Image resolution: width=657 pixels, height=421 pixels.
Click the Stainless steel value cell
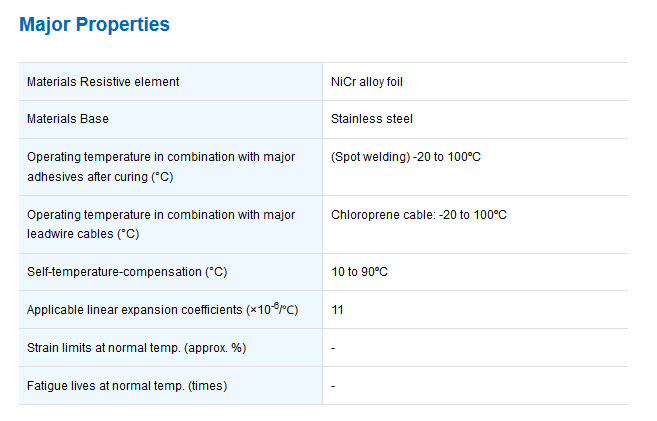(475, 119)
